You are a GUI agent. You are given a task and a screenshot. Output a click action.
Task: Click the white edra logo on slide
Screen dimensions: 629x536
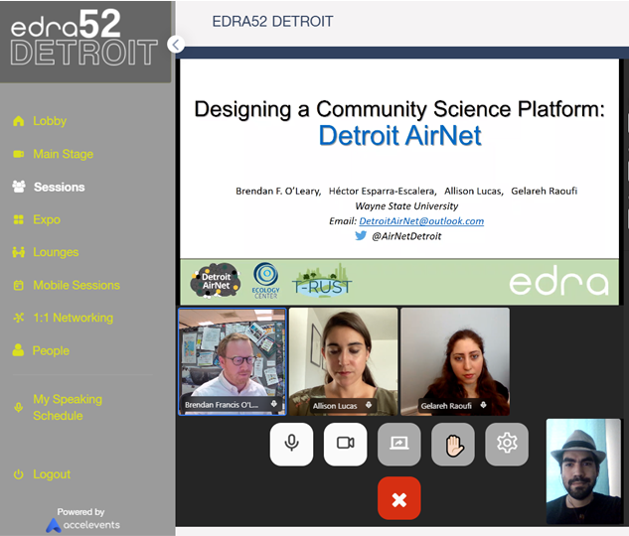pyautogui.click(x=559, y=280)
